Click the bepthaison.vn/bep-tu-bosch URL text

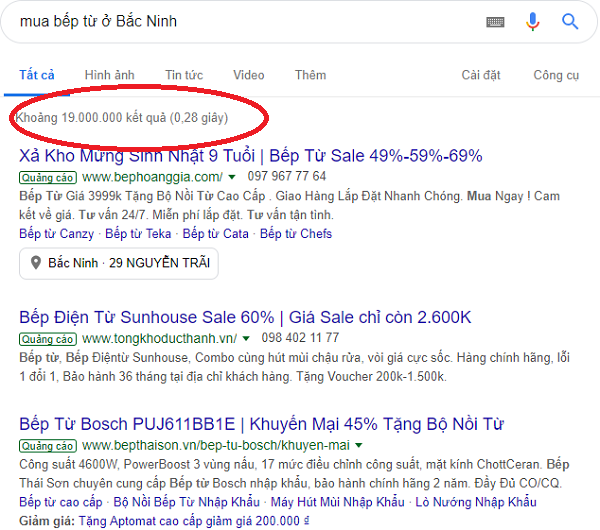[216, 445]
